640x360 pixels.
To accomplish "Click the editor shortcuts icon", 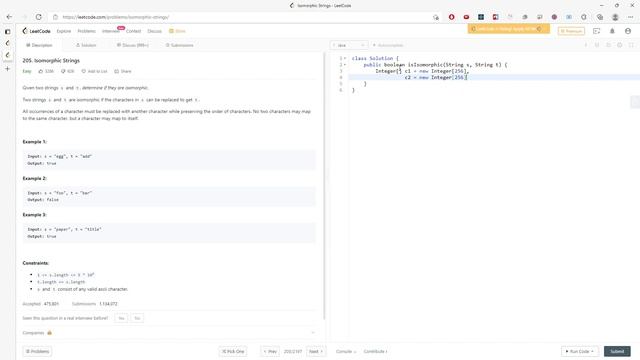I will (x=597, y=45).
